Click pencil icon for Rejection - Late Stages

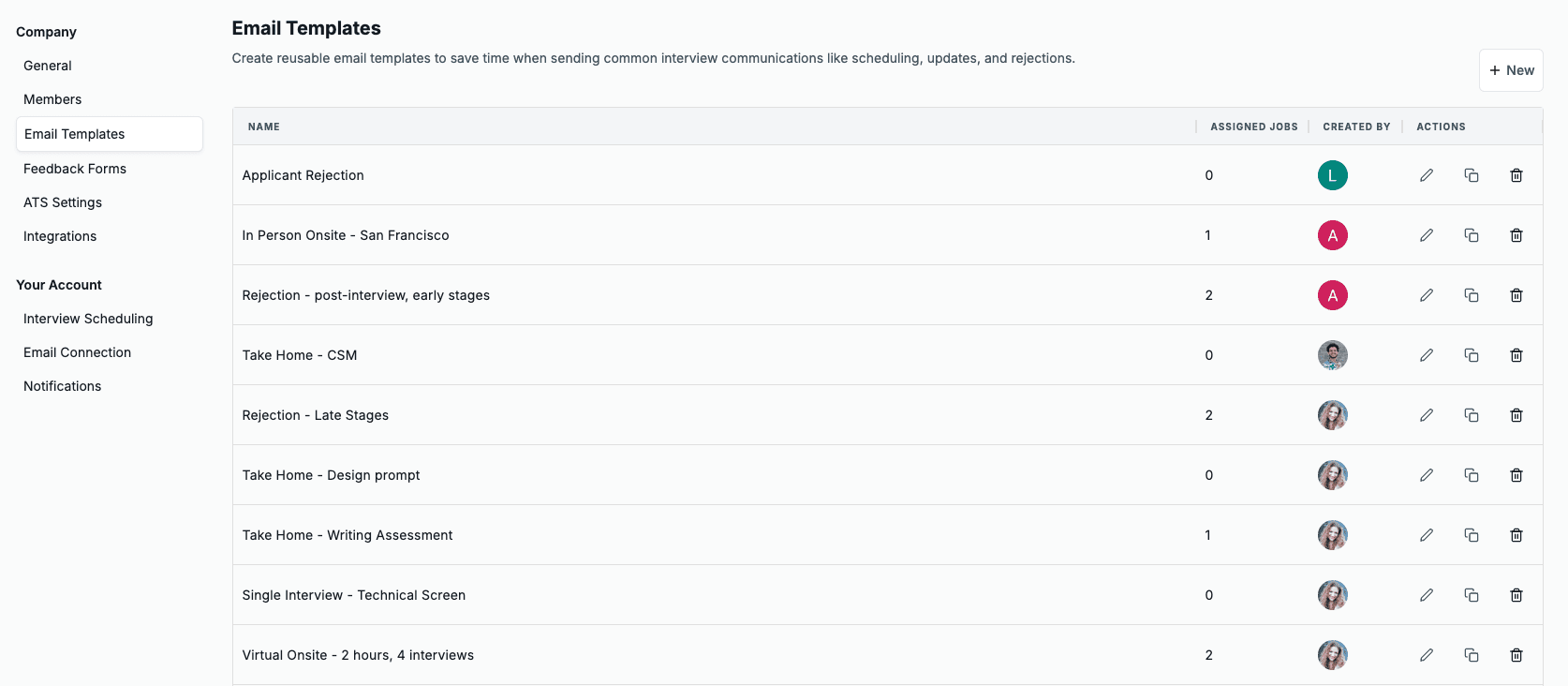click(1426, 415)
